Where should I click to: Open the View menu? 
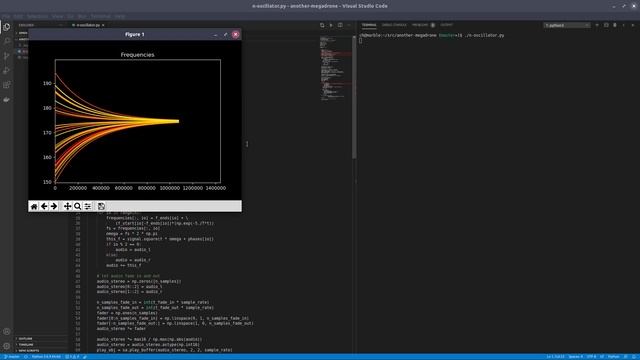pyautogui.click(x=58, y=16)
